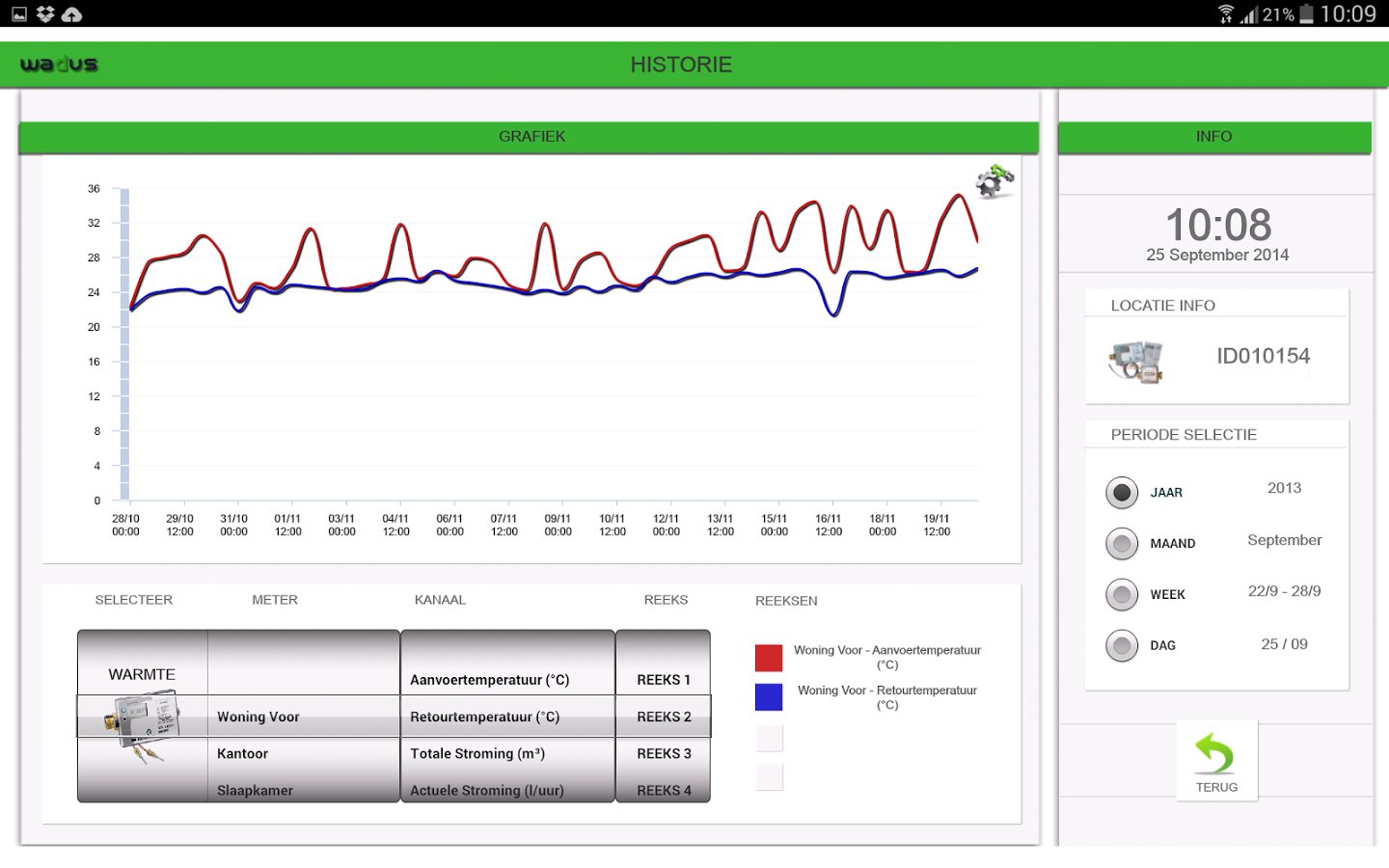Tap the wadus logo in header
This screenshot has height=868, width=1389.
[59, 65]
